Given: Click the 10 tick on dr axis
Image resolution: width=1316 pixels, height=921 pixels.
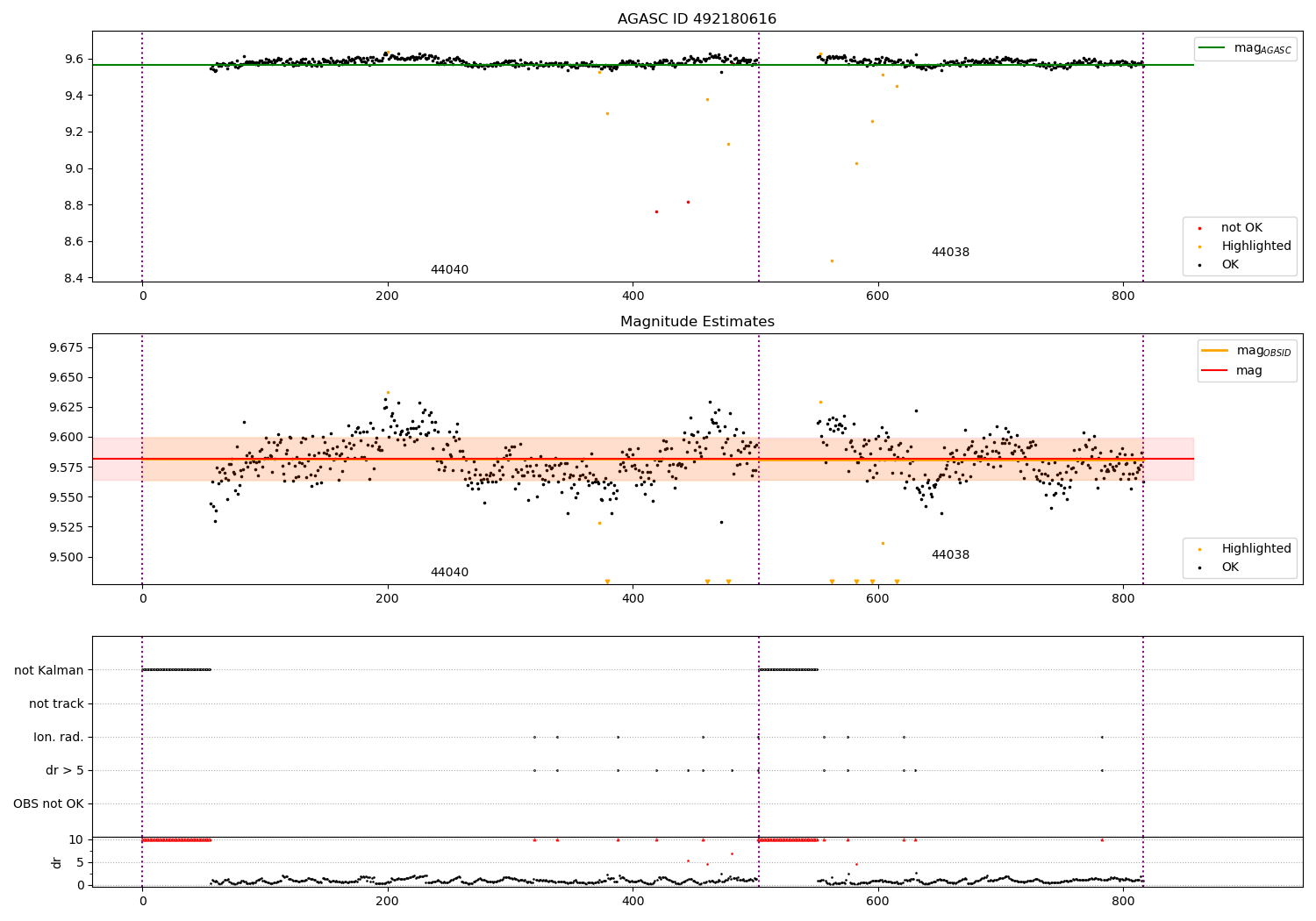Looking at the screenshot, I should (76, 839).
